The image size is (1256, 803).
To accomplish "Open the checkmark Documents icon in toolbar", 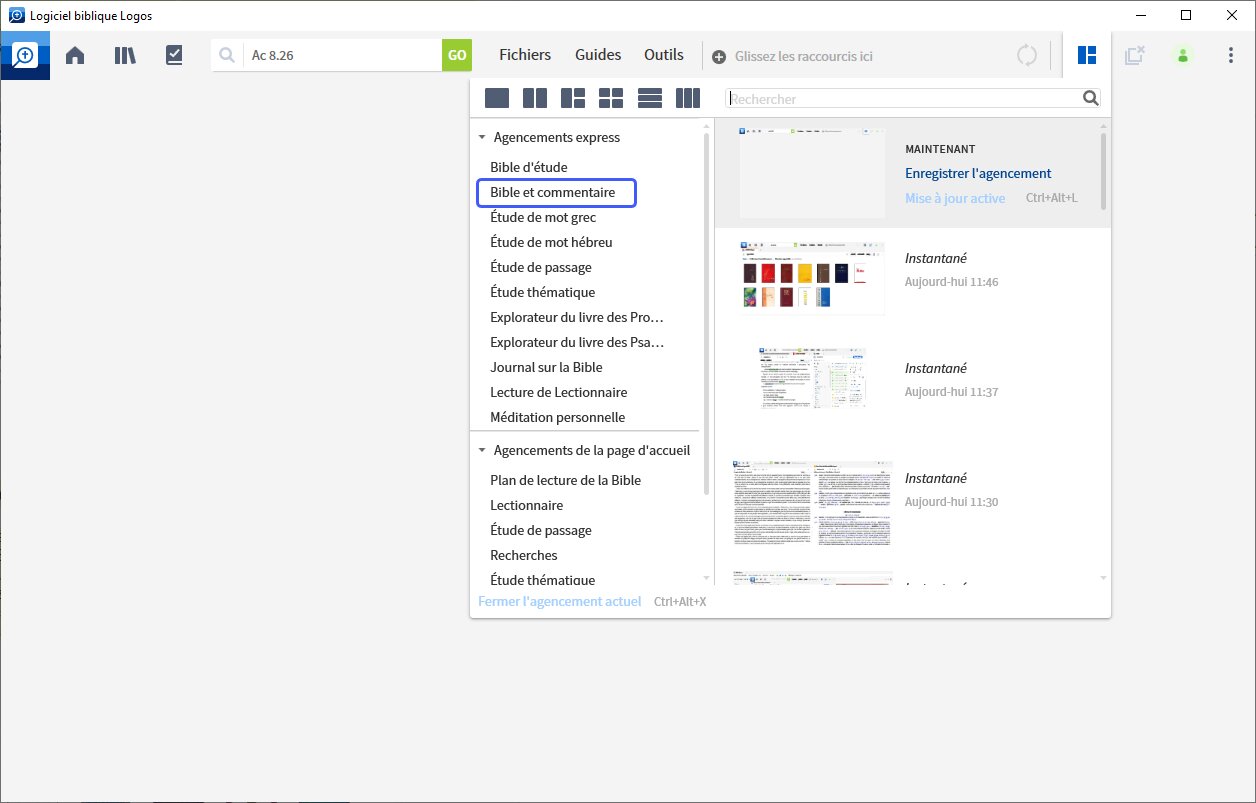I will (x=174, y=56).
